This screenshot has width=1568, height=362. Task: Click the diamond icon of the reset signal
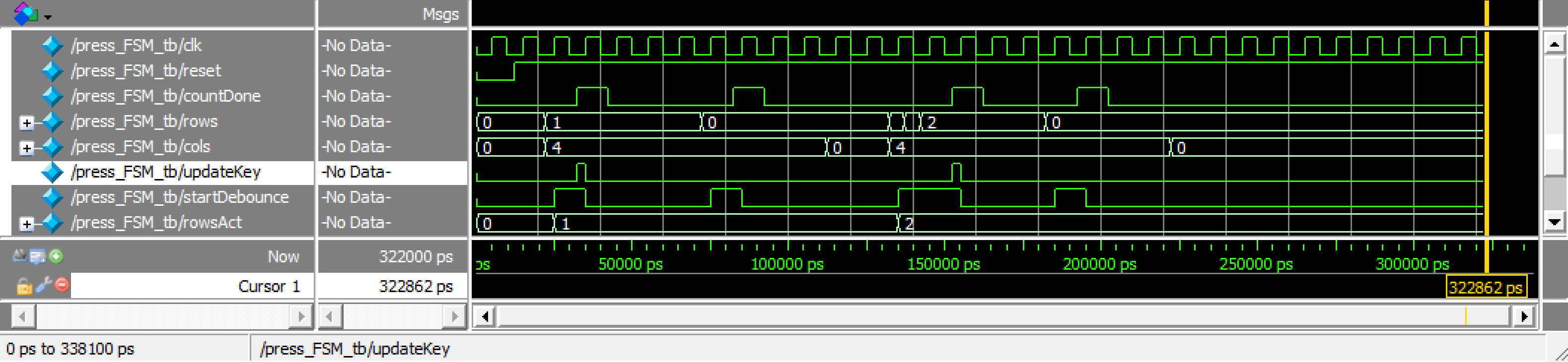(52, 71)
